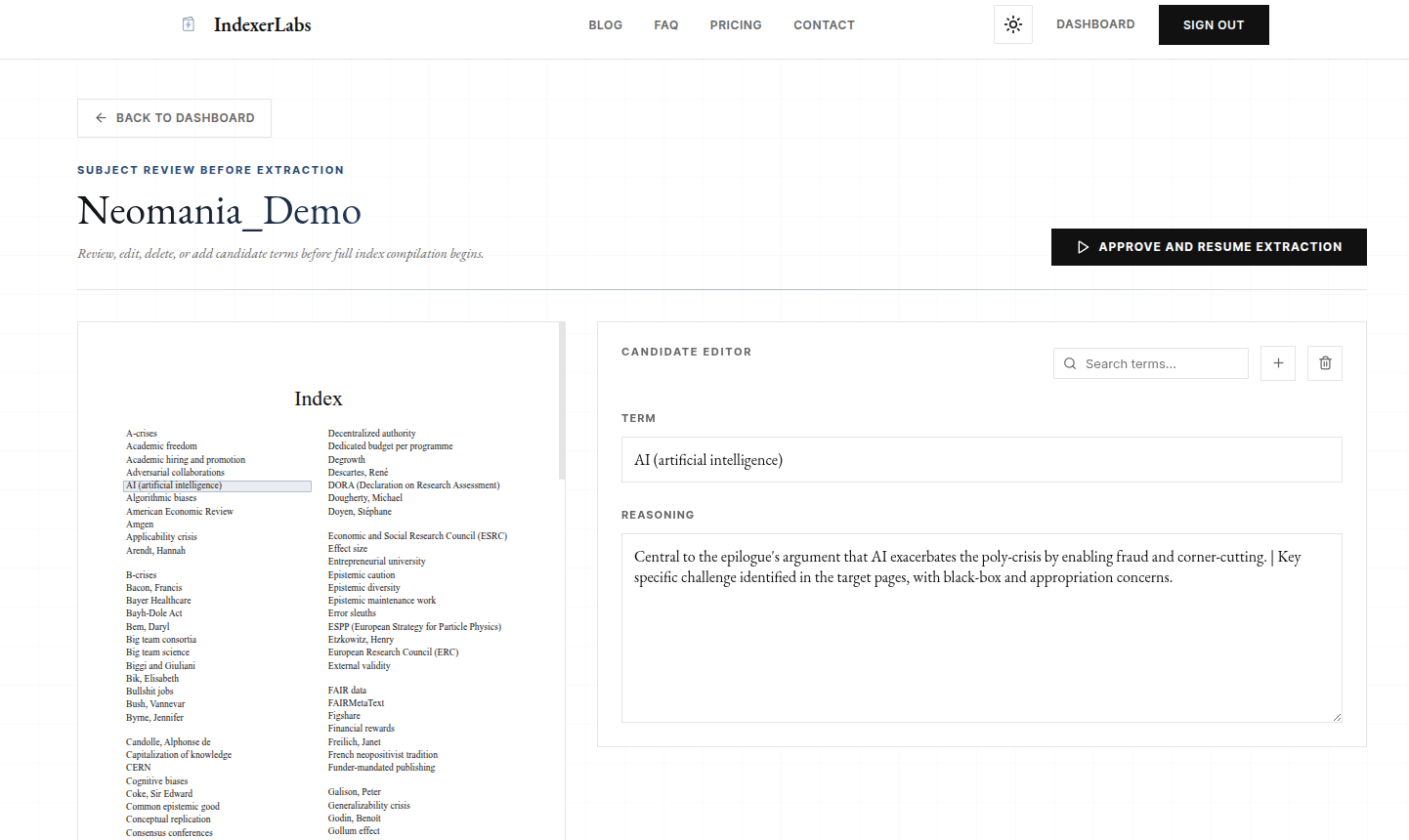This screenshot has height=840, width=1409.
Task: Select 'Bush, Vannevar' entry
Action: [155, 704]
